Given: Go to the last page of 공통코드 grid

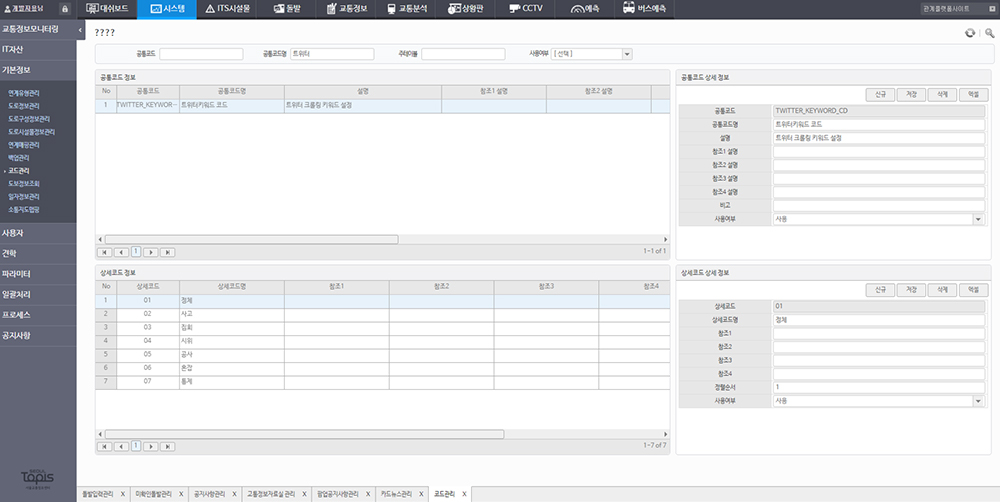Looking at the screenshot, I should [x=168, y=252].
